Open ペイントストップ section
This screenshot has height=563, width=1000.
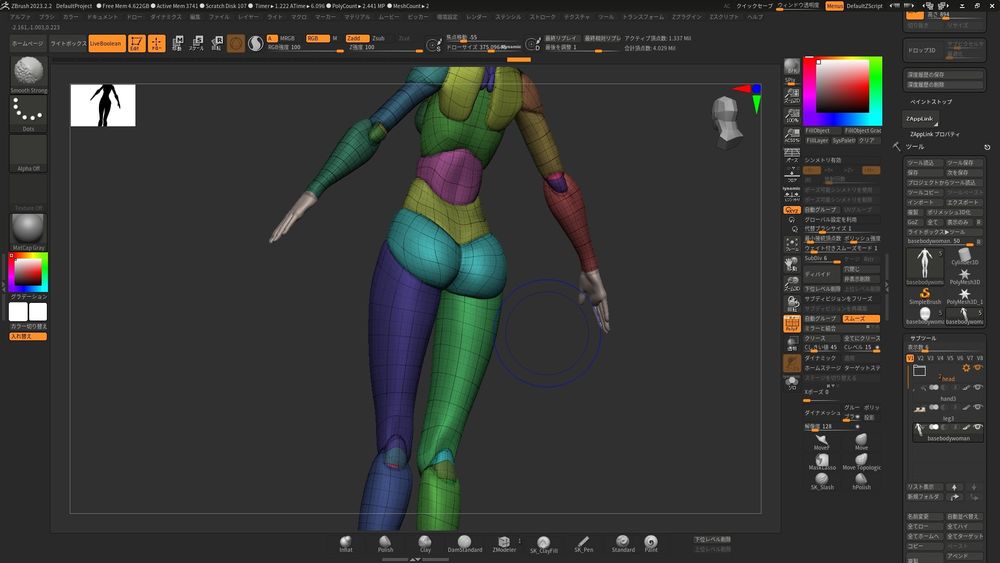930,101
